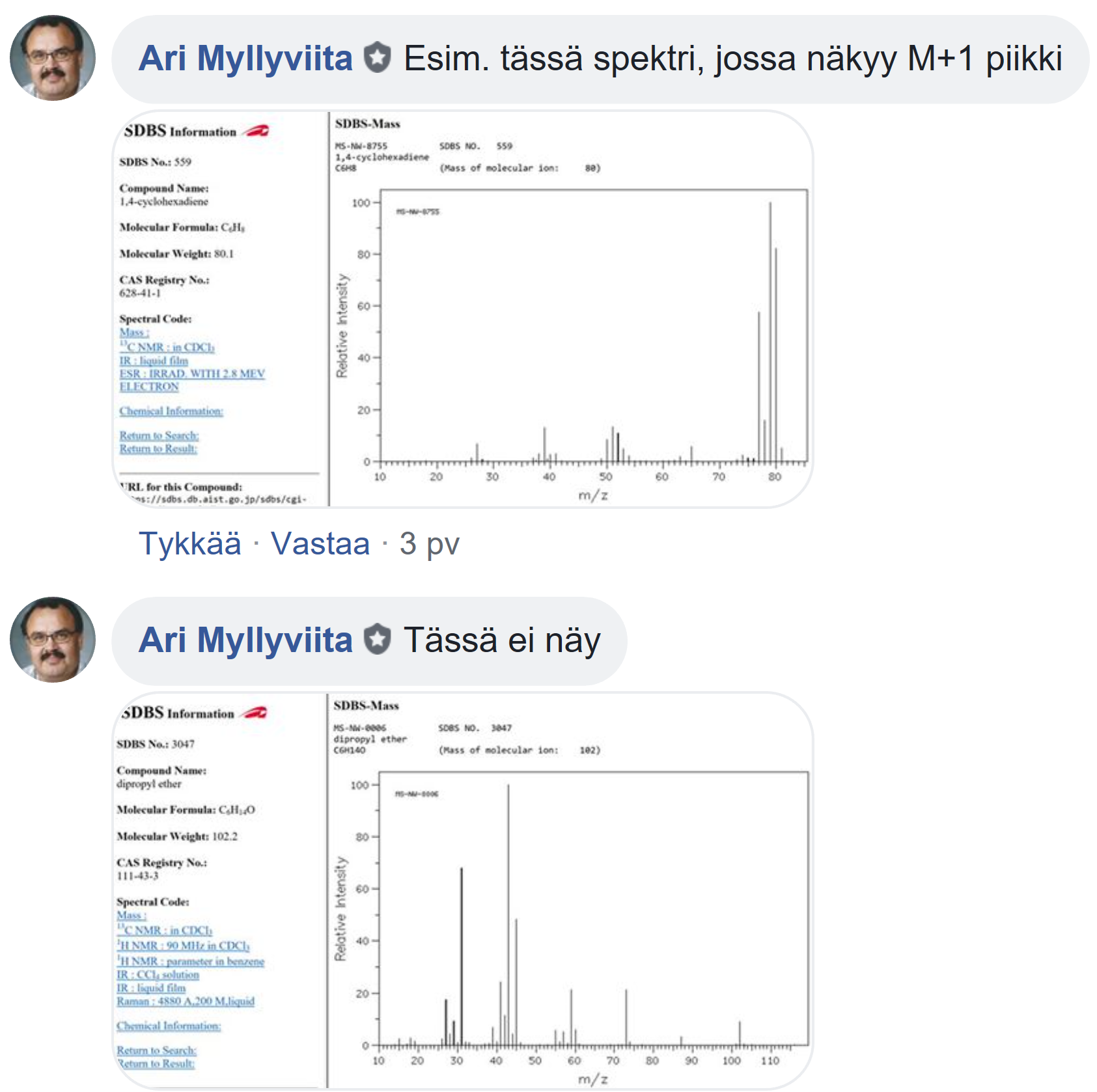Viewport: 1097px width, 1092px height.
Task: Click the '3 pv' comment timestamp
Action: [430, 543]
